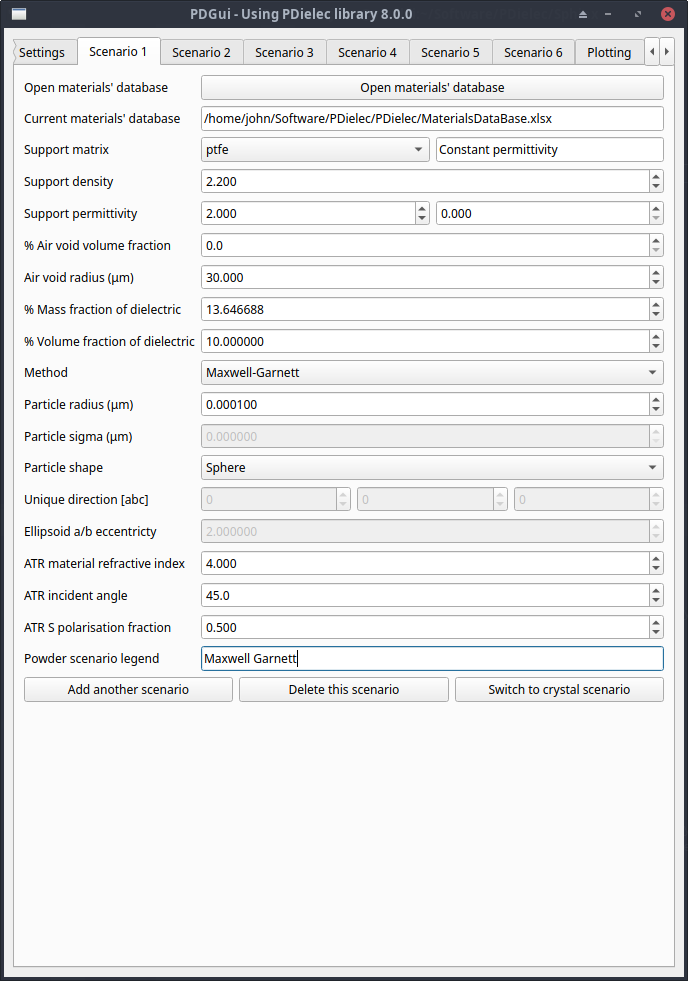The height and width of the screenshot is (981, 688).
Task: Open the Support matrix ptfe dropdown
Action: (315, 150)
